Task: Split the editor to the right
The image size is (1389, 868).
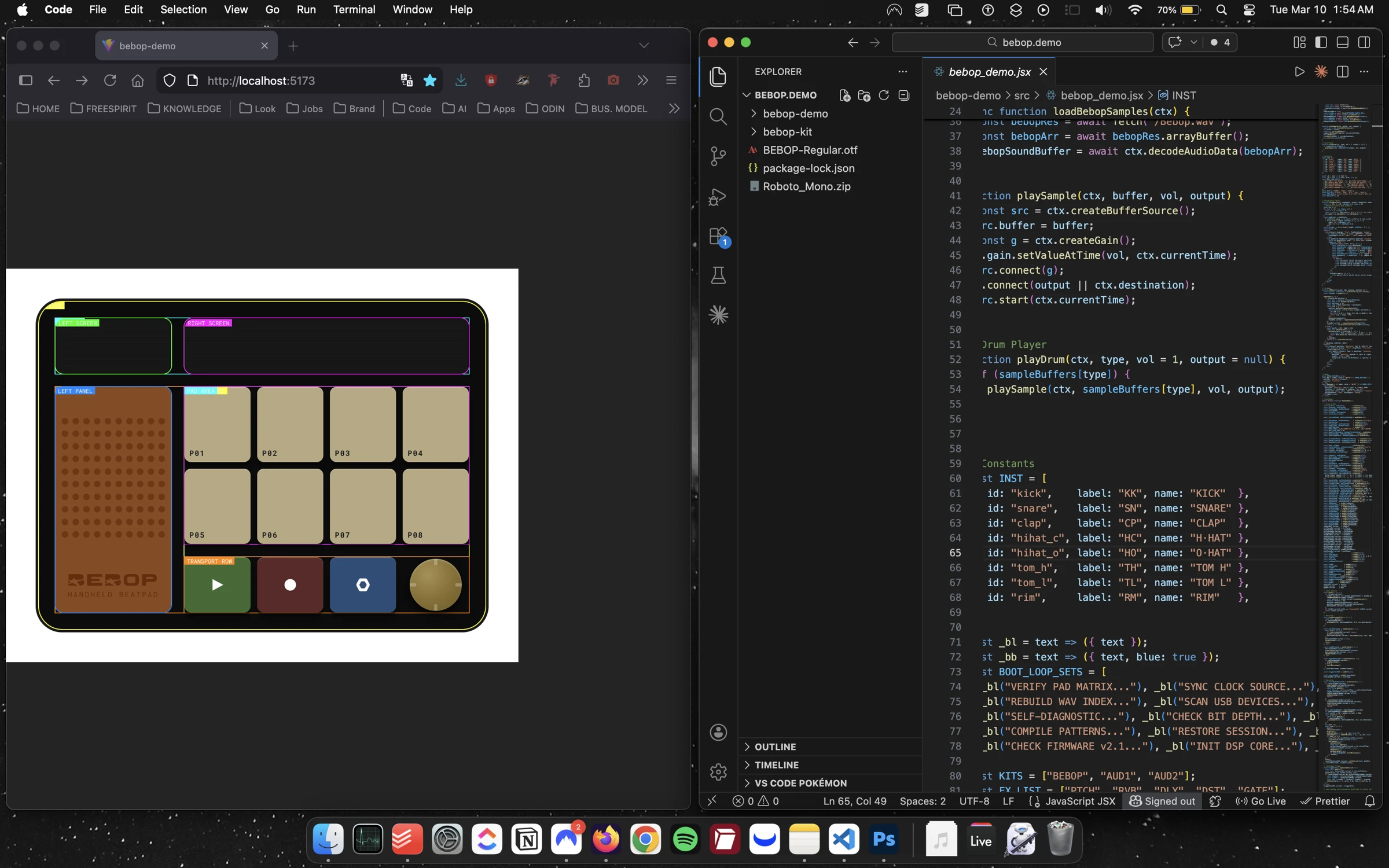Action: pyautogui.click(x=1343, y=71)
